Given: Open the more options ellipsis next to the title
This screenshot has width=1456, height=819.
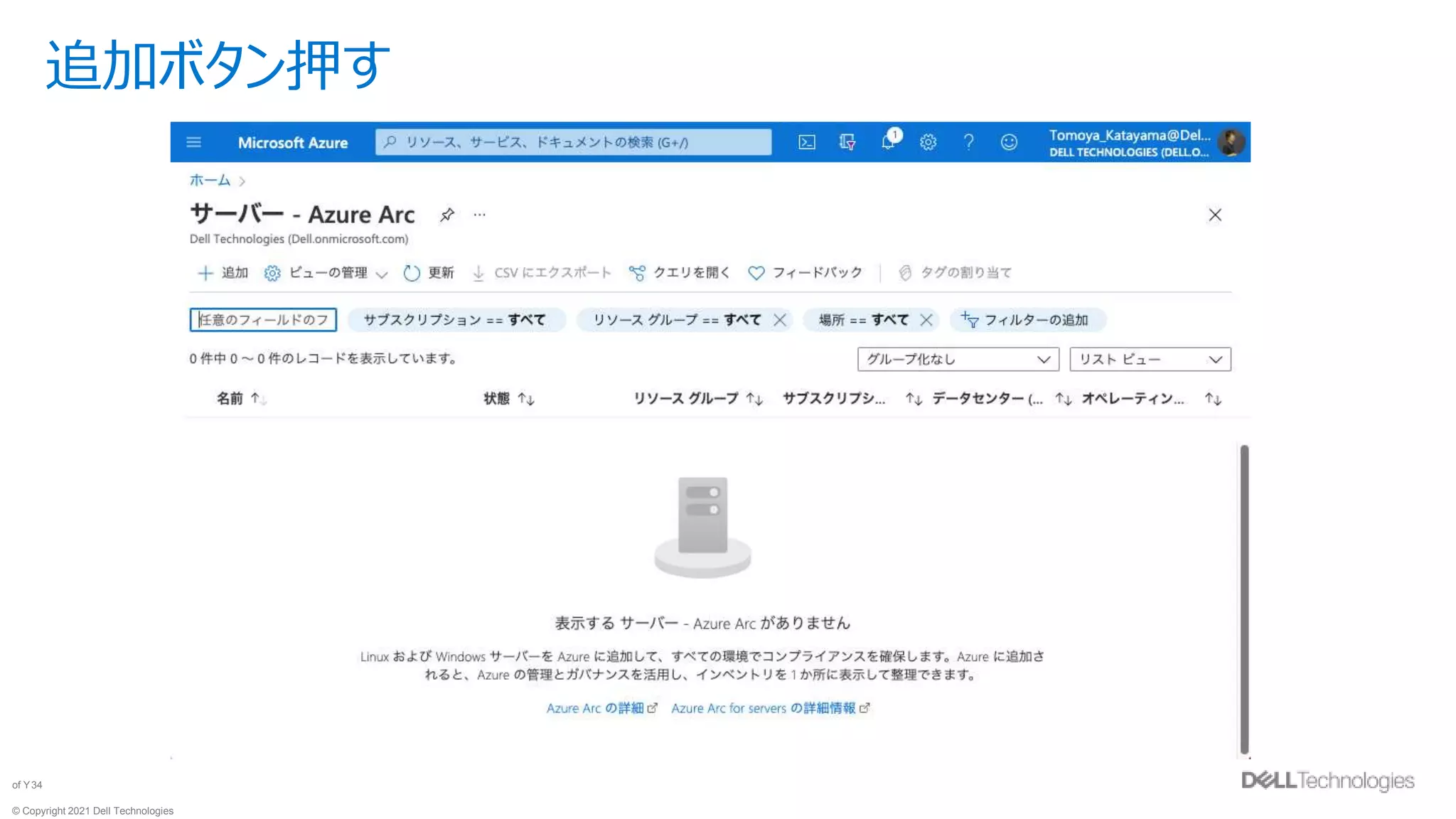Looking at the screenshot, I should click(480, 215).
